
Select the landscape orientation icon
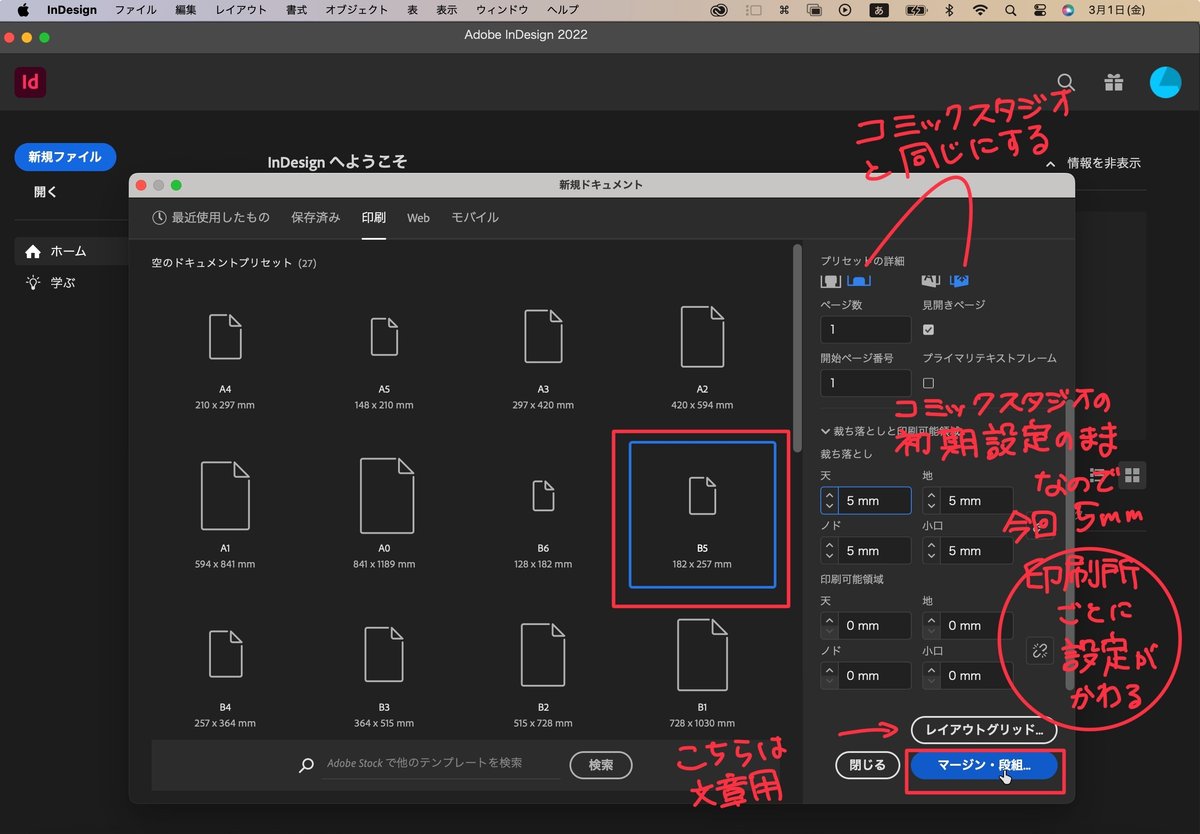point(858,281)
